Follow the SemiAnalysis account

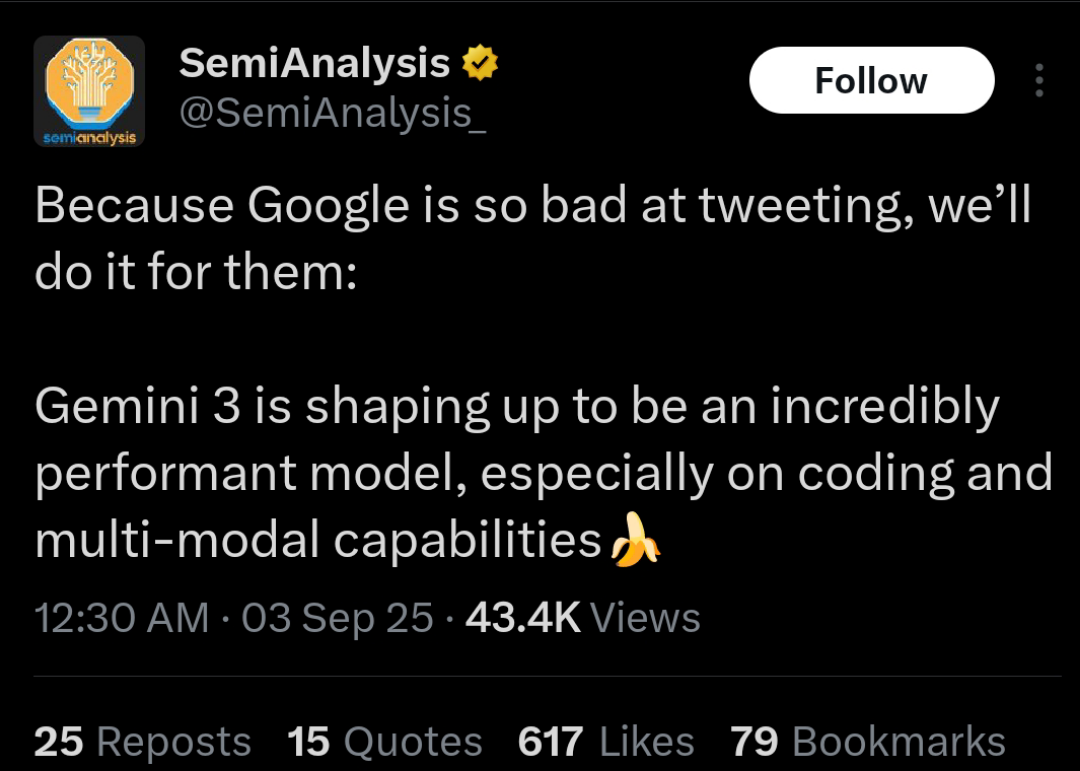[871, 81]
